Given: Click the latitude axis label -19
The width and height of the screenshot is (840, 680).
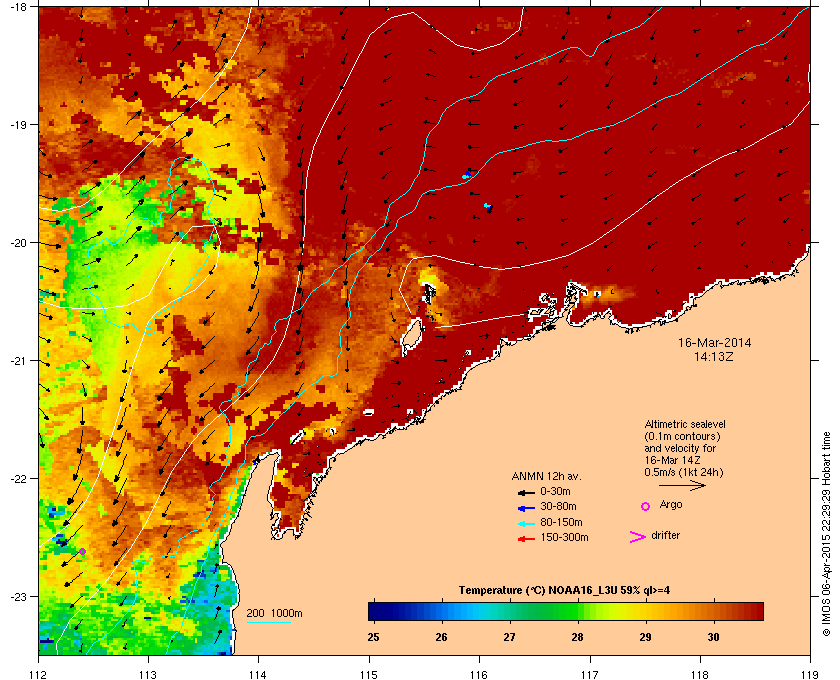Looking at the screenshot, I should click(18, 125).
